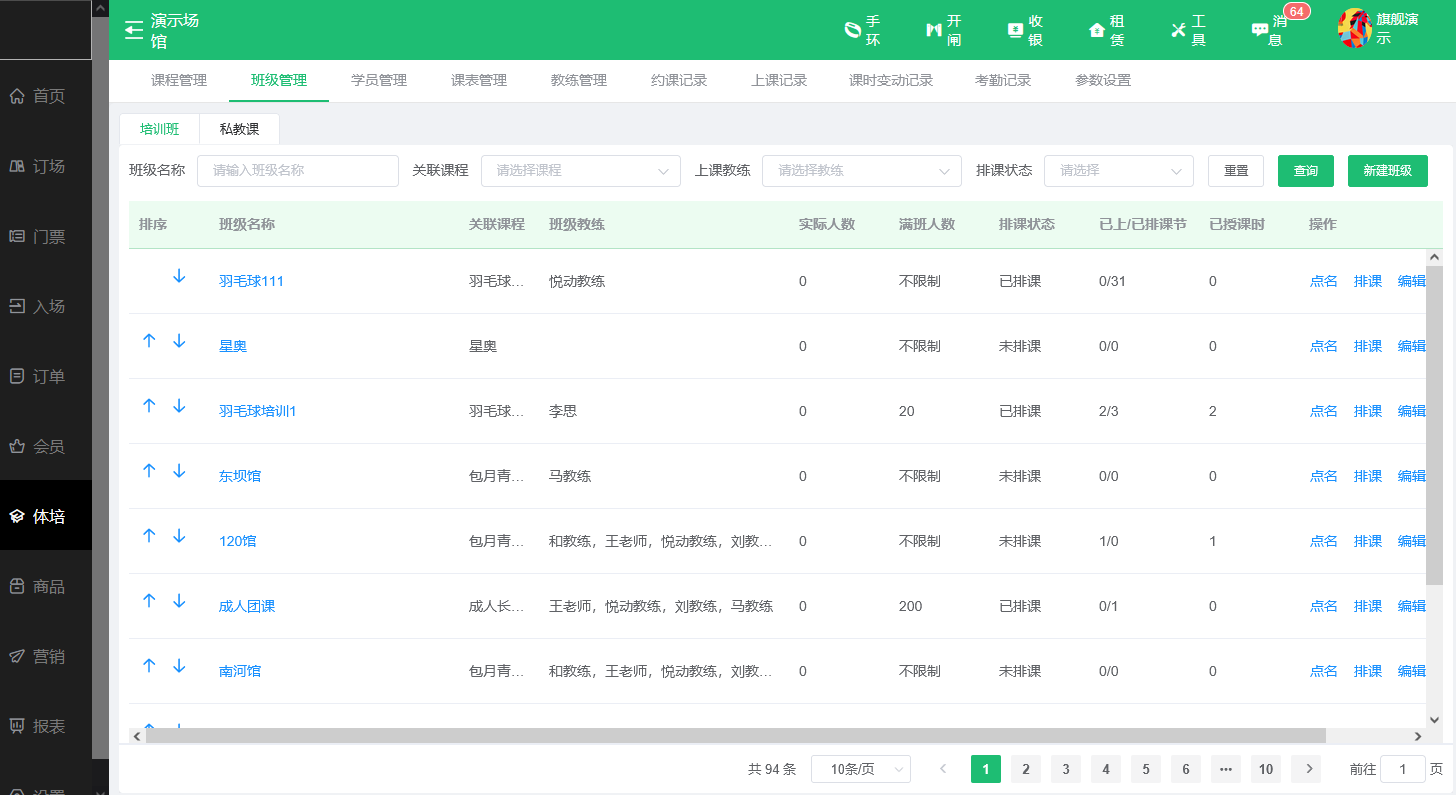Expand the 排课状态 status dropdown
The image size is (1456, 795).
pos(1118,171)
